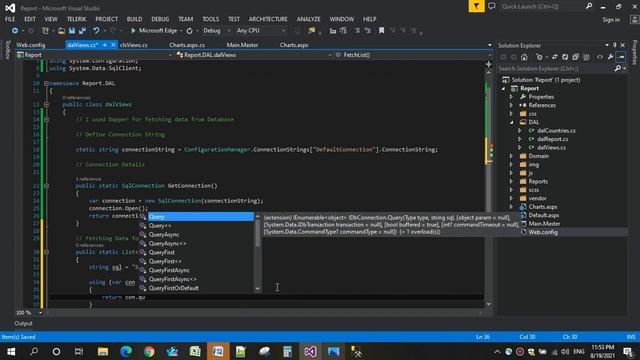Open the Toolbox side tab
This screenshot has width=640, height=360.
coord(7,50)
